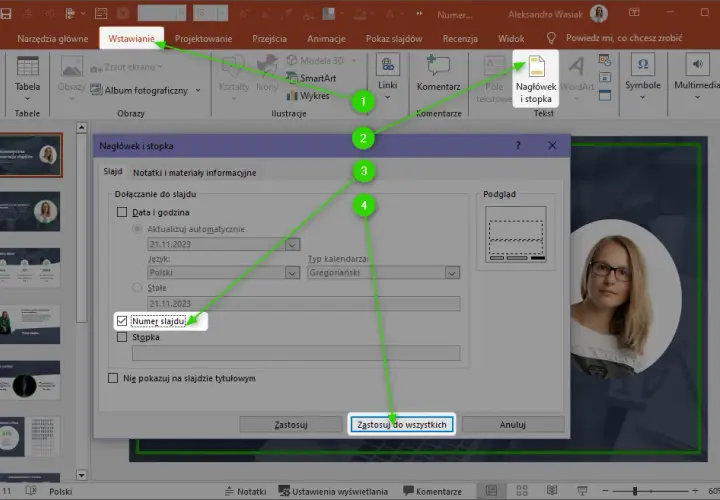Expand Modele 3D dropdown arrow
Viewport: 720px width, 500px height.
click(x=354, y=61)
